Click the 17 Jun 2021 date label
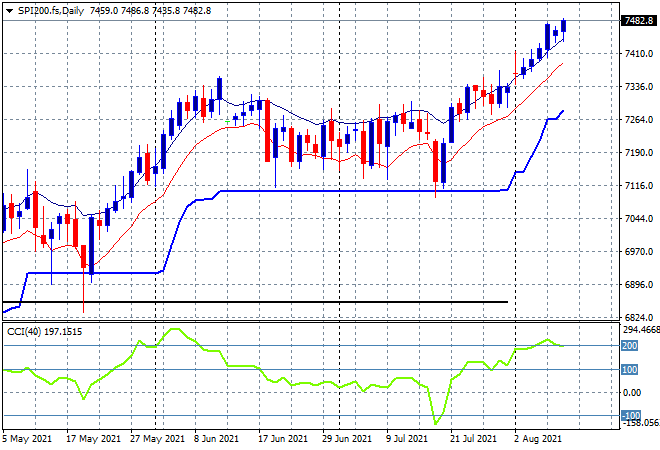The width and height of the screenshot is (660, 450). click(x=283, y=439)
